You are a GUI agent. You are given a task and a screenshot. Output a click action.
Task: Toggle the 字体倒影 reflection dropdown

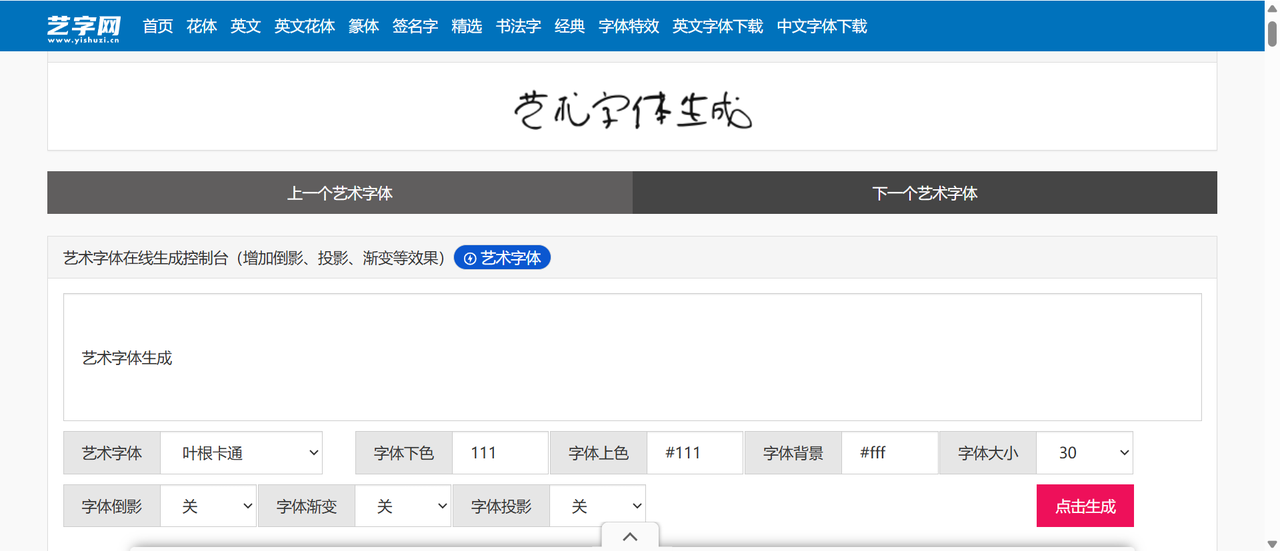(x=208, y=507)
